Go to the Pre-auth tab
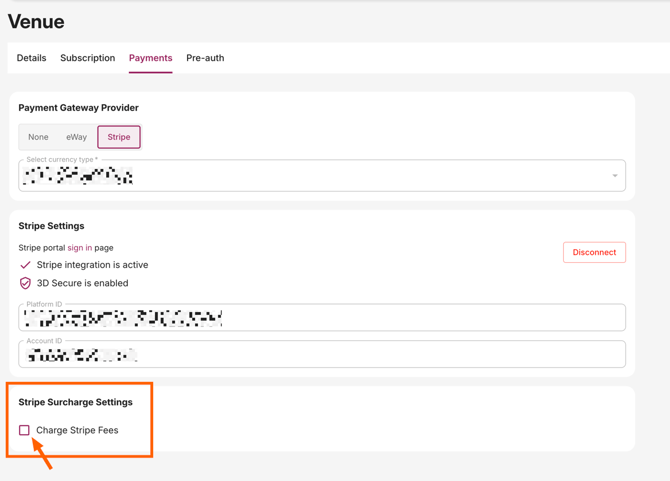The image size is (670, 481). (x=205, y=58)
